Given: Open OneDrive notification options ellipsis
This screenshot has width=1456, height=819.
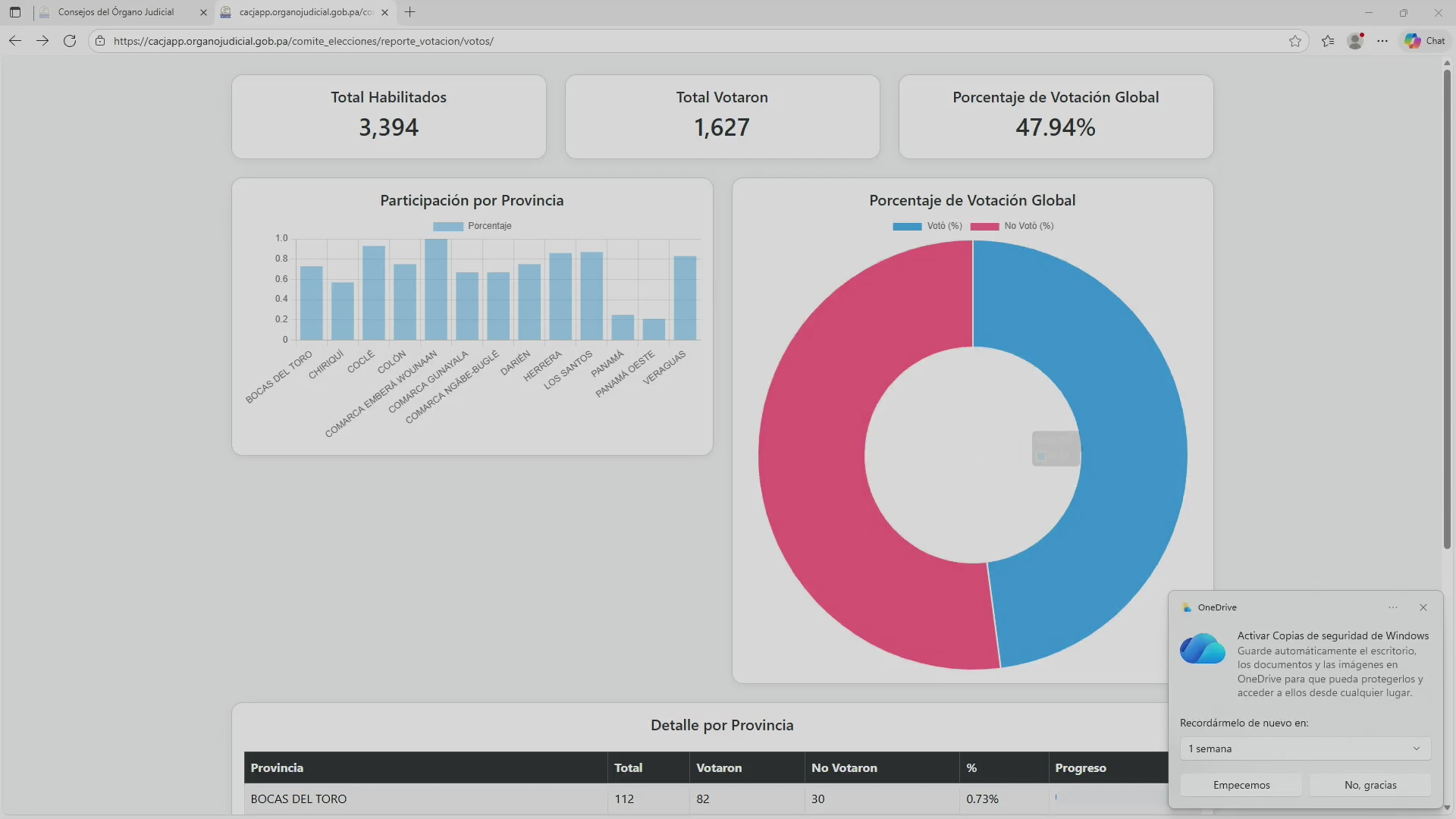Looking at the screenshot, I should point(1393,607).
